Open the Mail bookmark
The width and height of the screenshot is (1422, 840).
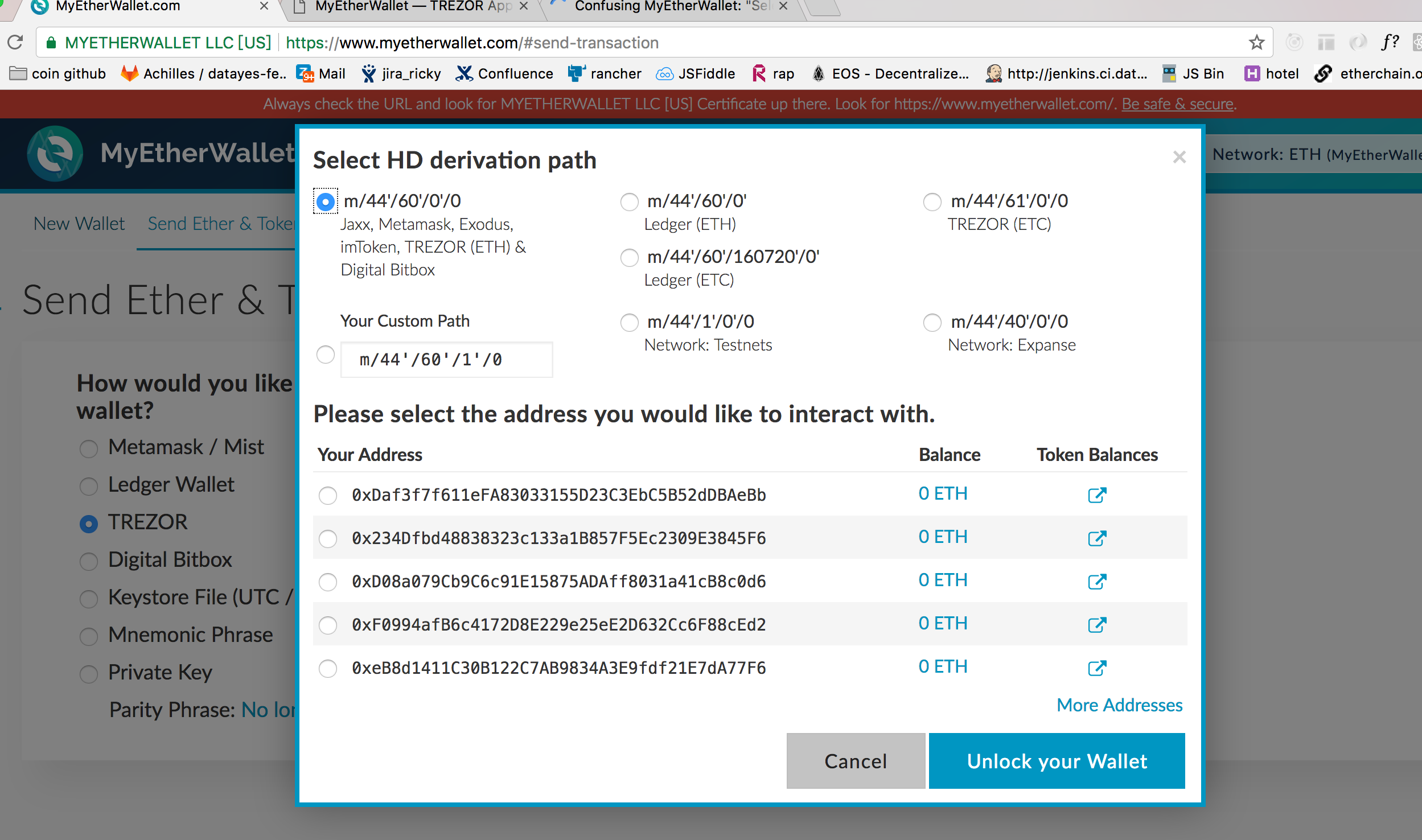pyautogui.click(x=321, y=73)
